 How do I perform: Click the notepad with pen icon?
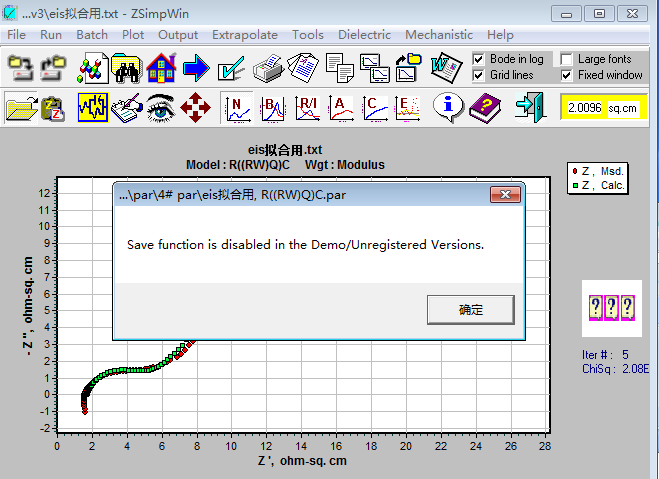click(x=127, y=108)
